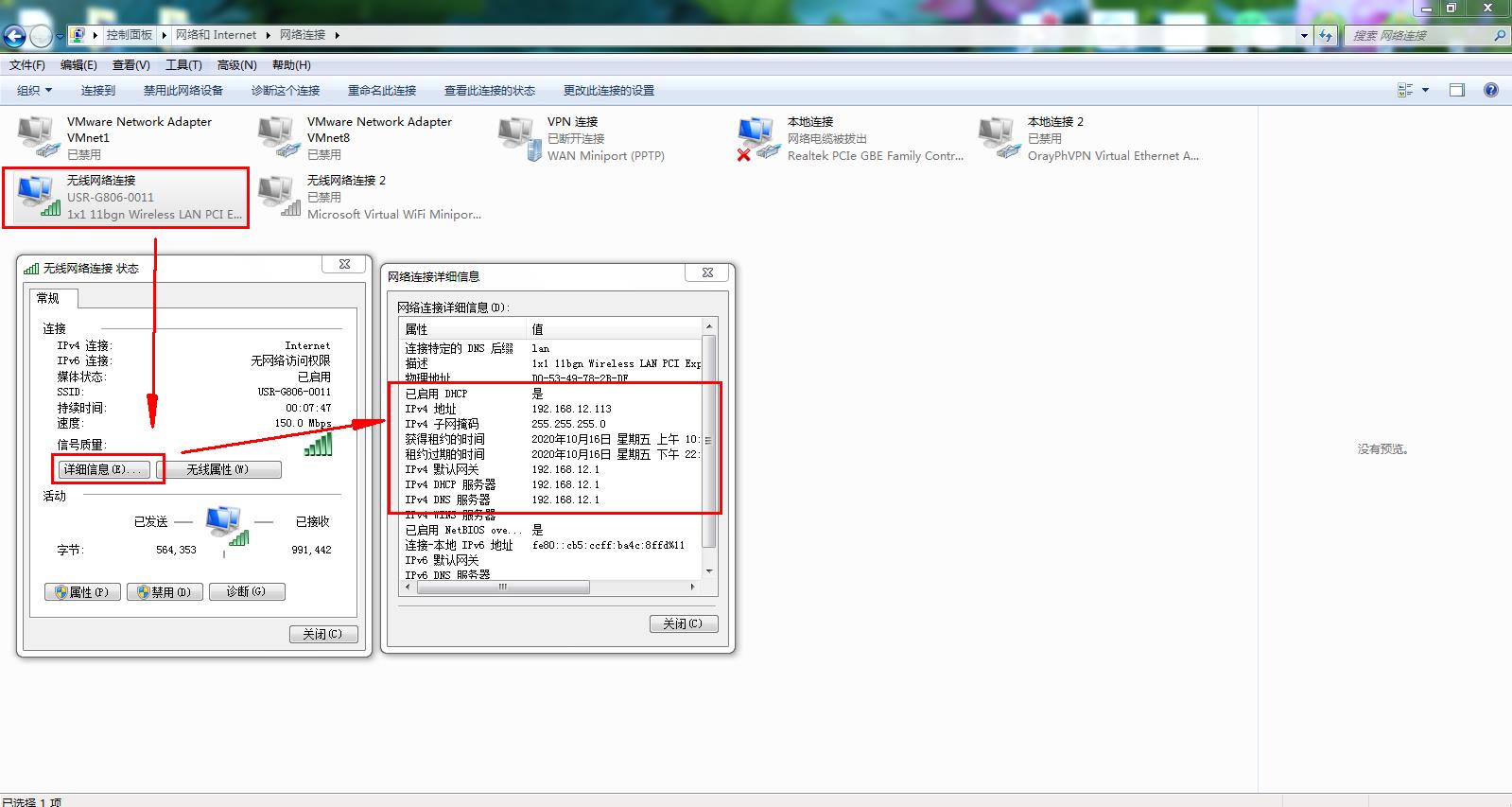Click the back navigation arrow
This screenshot has height=807, width=1512.
[15, 36]
